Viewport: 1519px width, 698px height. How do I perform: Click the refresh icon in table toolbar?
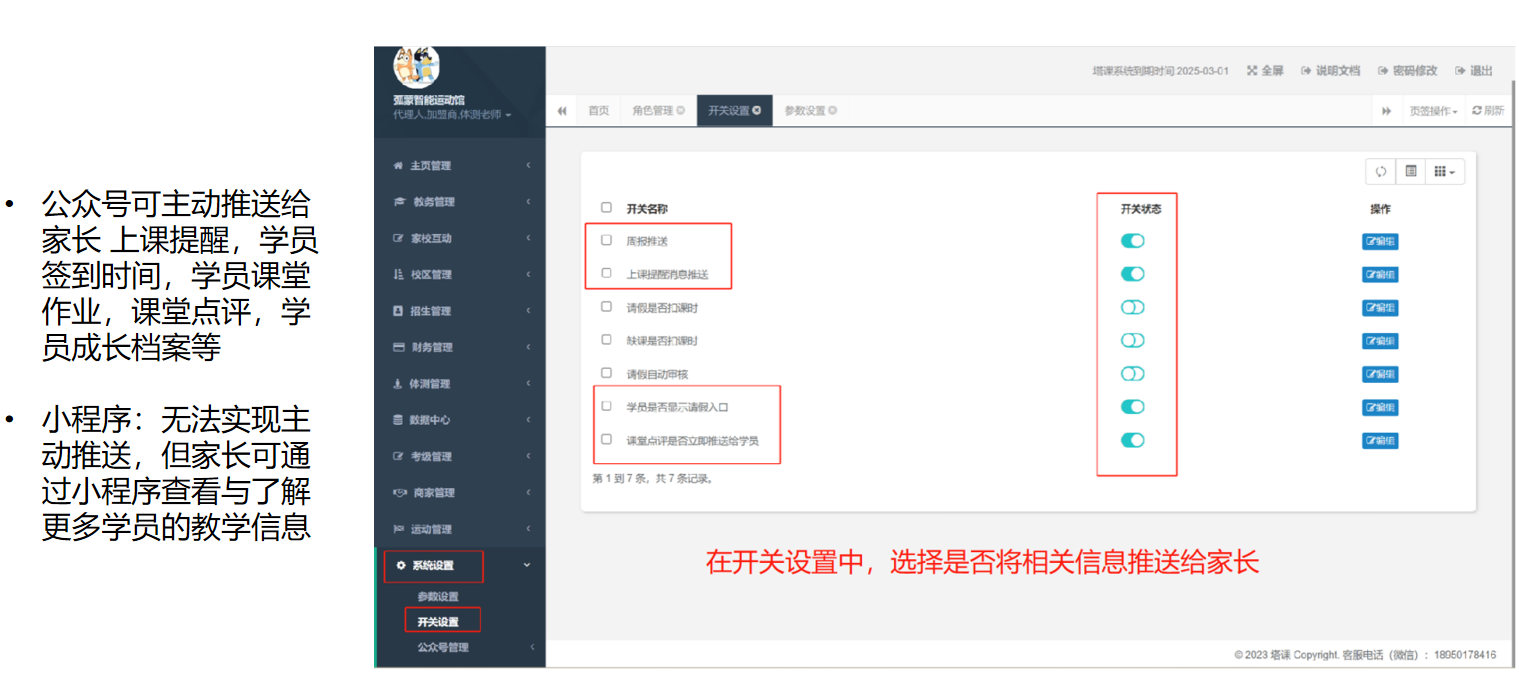1380,172
